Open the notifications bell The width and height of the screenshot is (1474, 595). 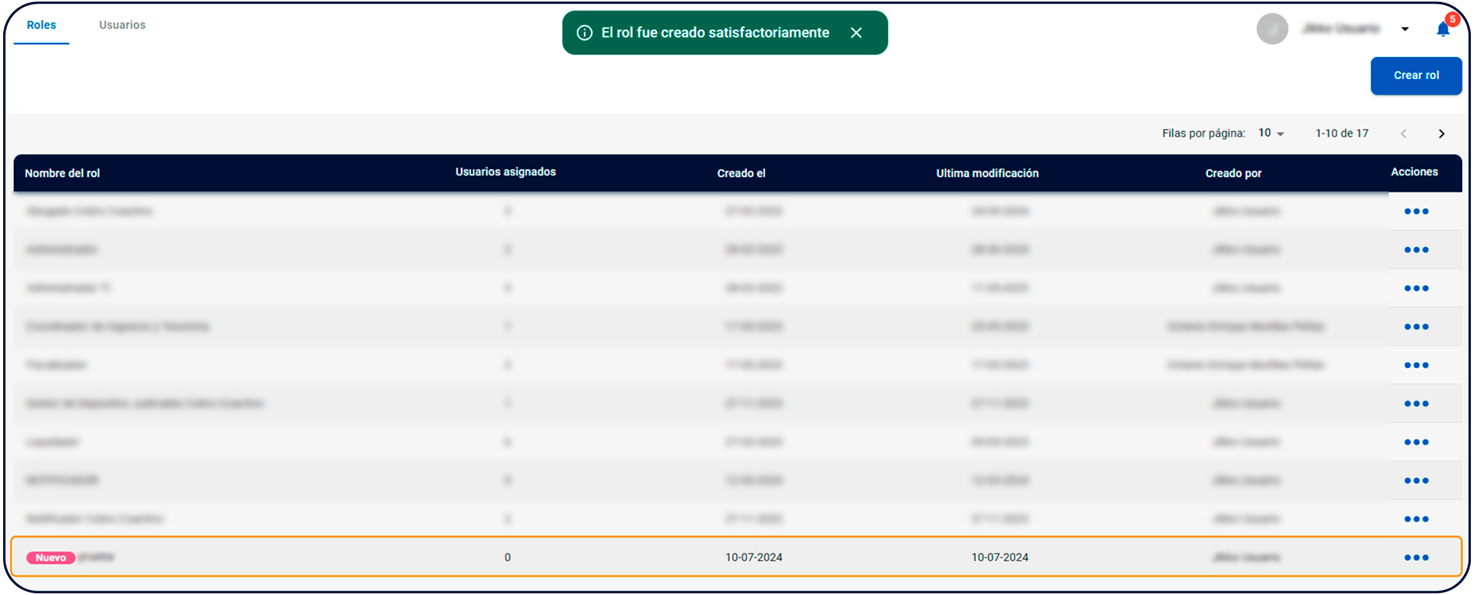coord(1443,29)
